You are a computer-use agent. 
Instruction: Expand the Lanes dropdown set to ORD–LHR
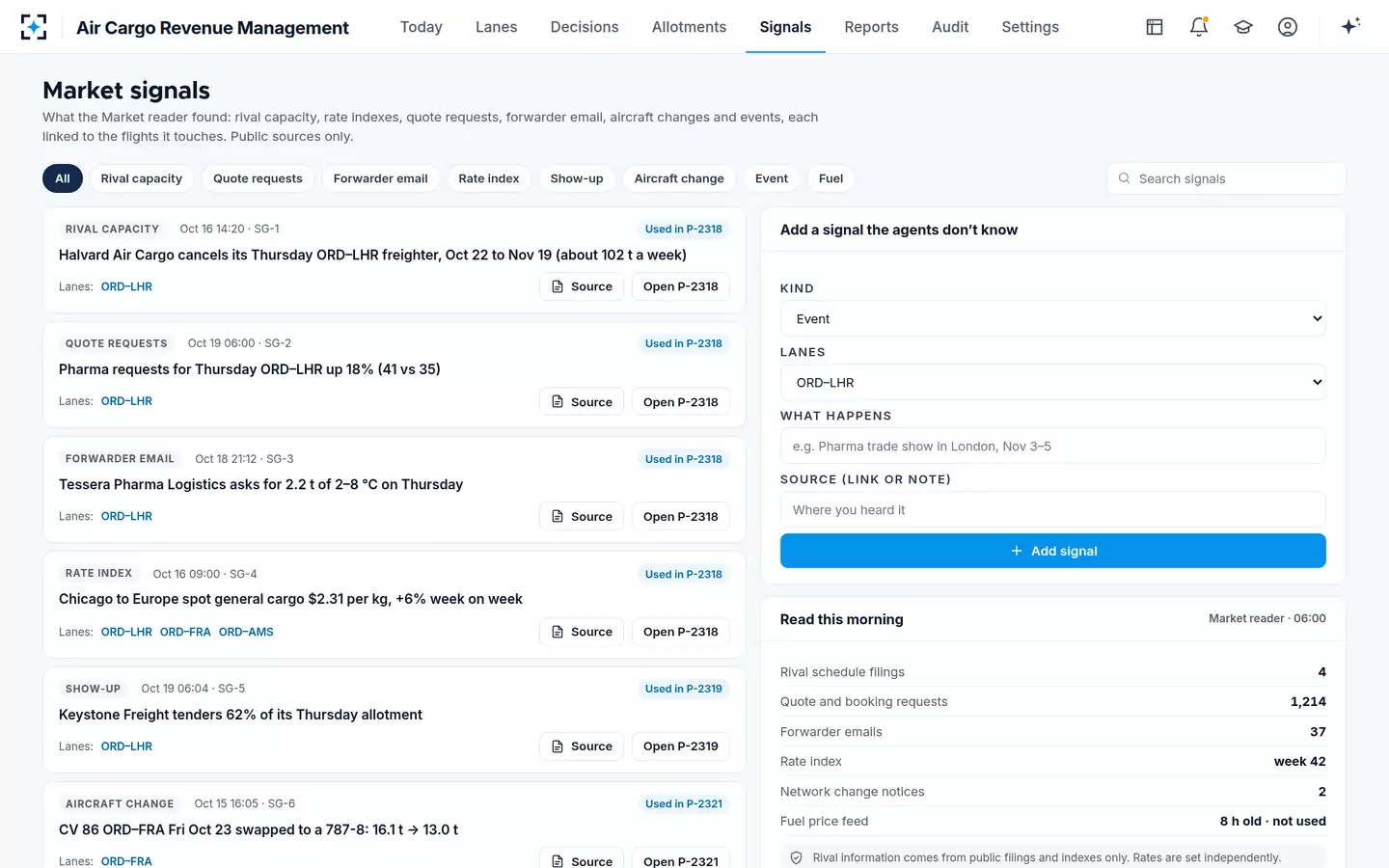[x=1053, y=382]
